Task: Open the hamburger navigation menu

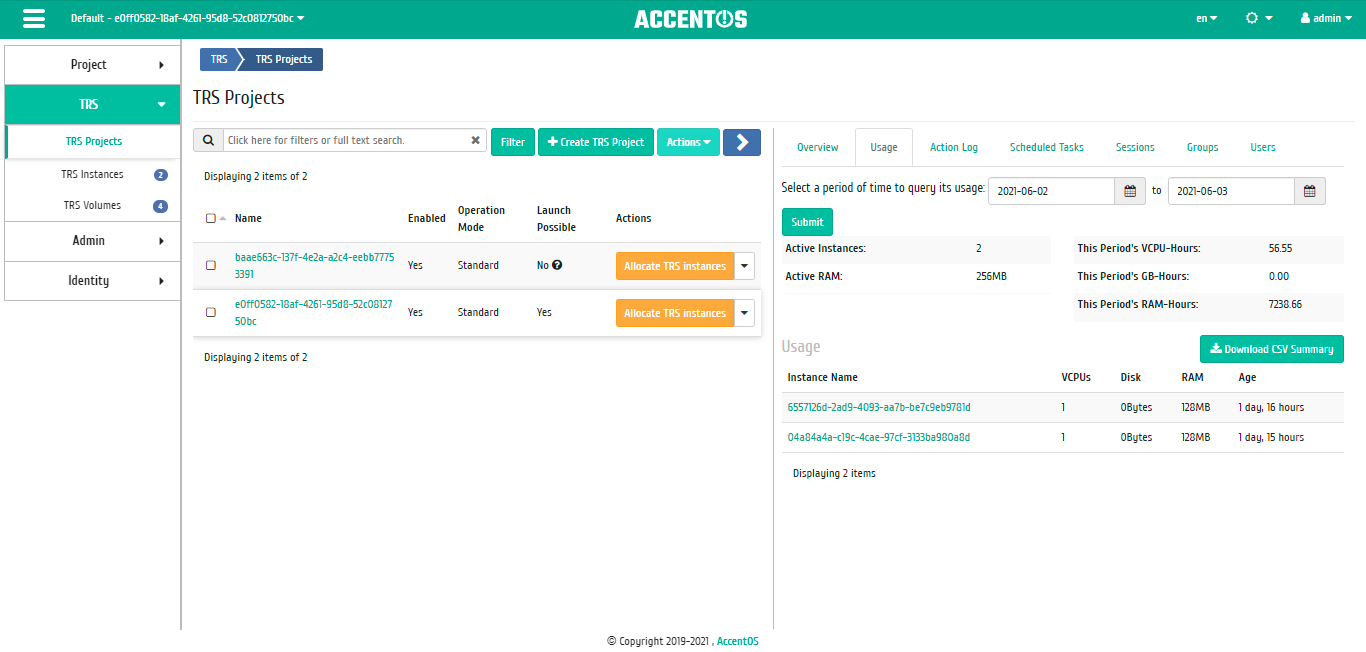Action: 33,19
